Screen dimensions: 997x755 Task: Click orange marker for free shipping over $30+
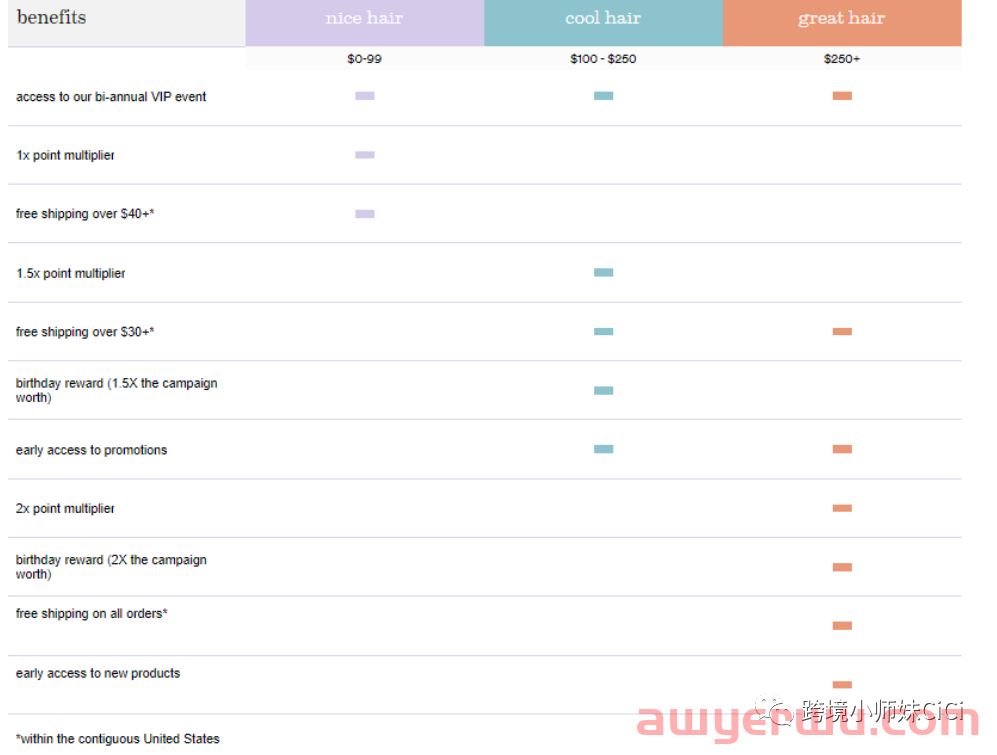tap(842, 331)
